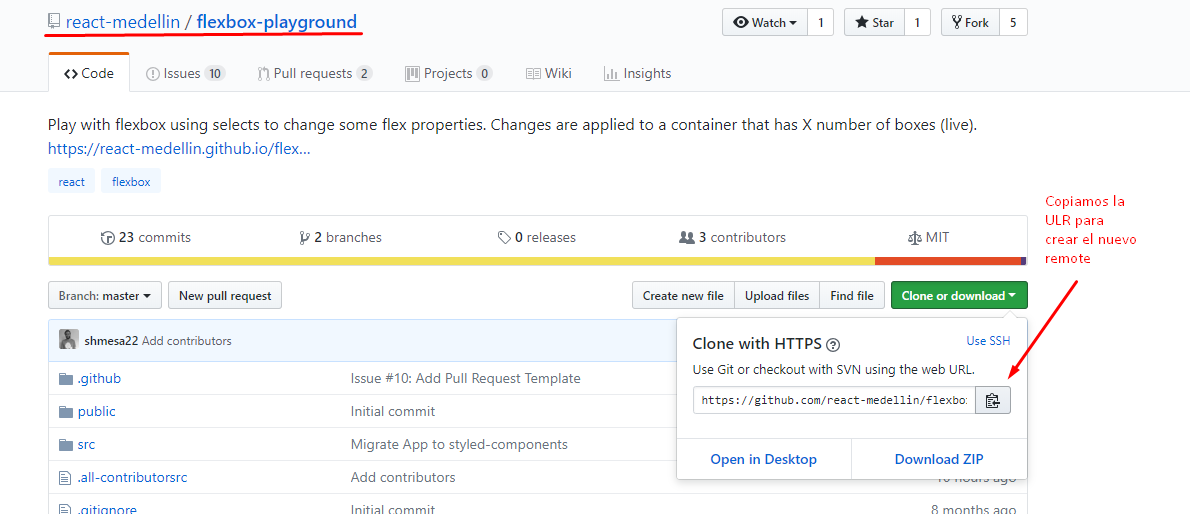Open the Watch dropdown
This screenshot has height=514, width=1190.
coord(765,22)
